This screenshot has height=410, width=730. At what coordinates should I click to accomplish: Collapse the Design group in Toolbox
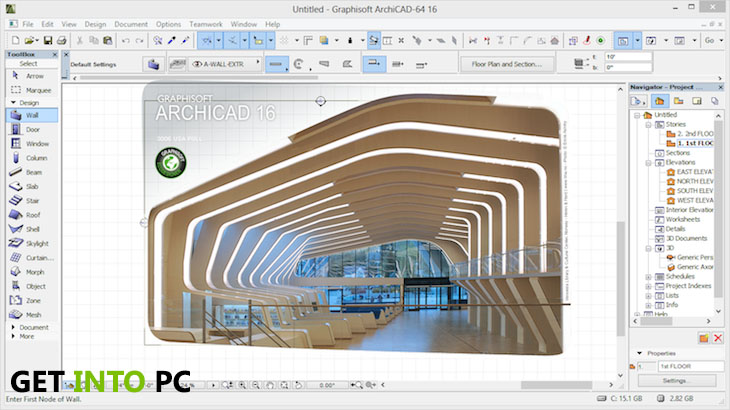click(x=13, y=102)
